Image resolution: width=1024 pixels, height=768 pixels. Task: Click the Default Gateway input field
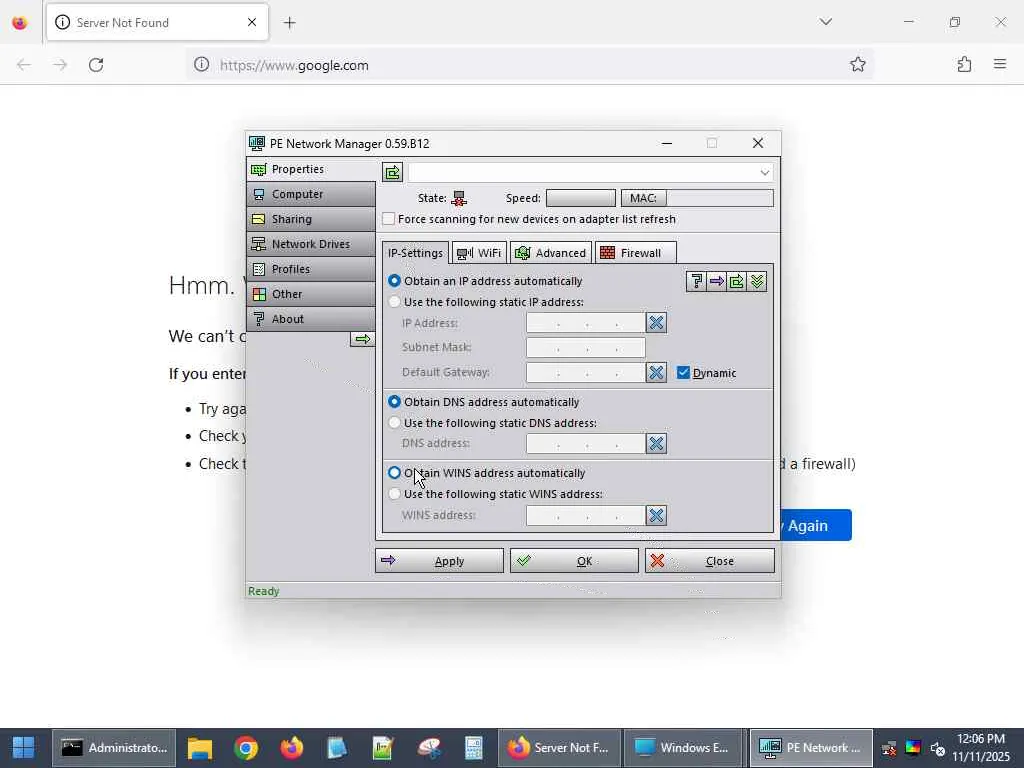pyautogui.click(x=586, y=372)
